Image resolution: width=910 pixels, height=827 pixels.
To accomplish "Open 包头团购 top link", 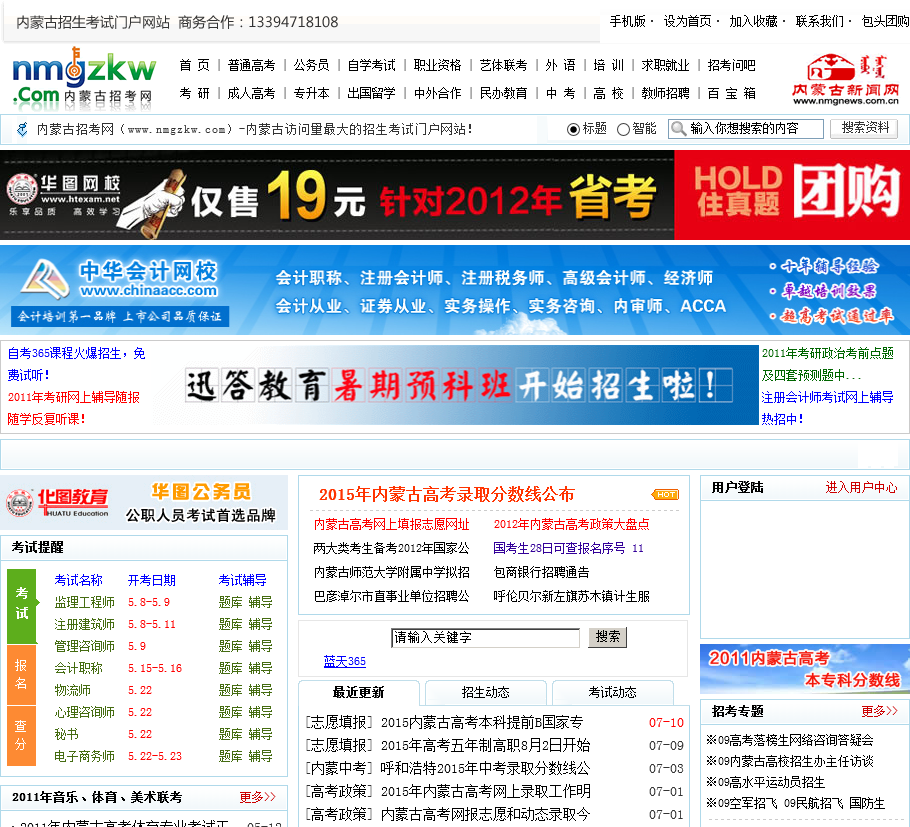I will tap(885, 21).
